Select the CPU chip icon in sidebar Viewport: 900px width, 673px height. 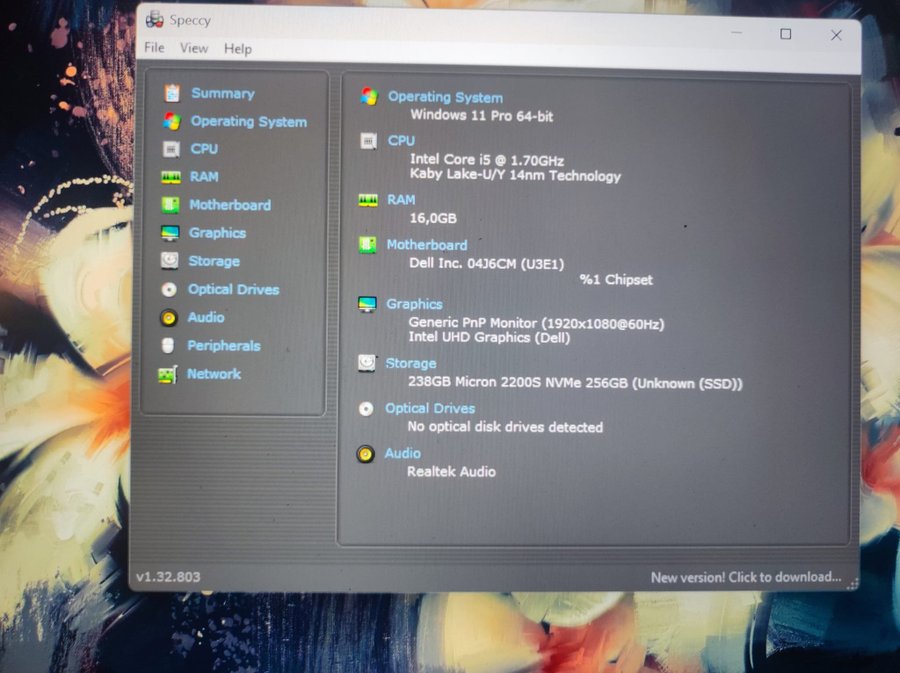171,149
